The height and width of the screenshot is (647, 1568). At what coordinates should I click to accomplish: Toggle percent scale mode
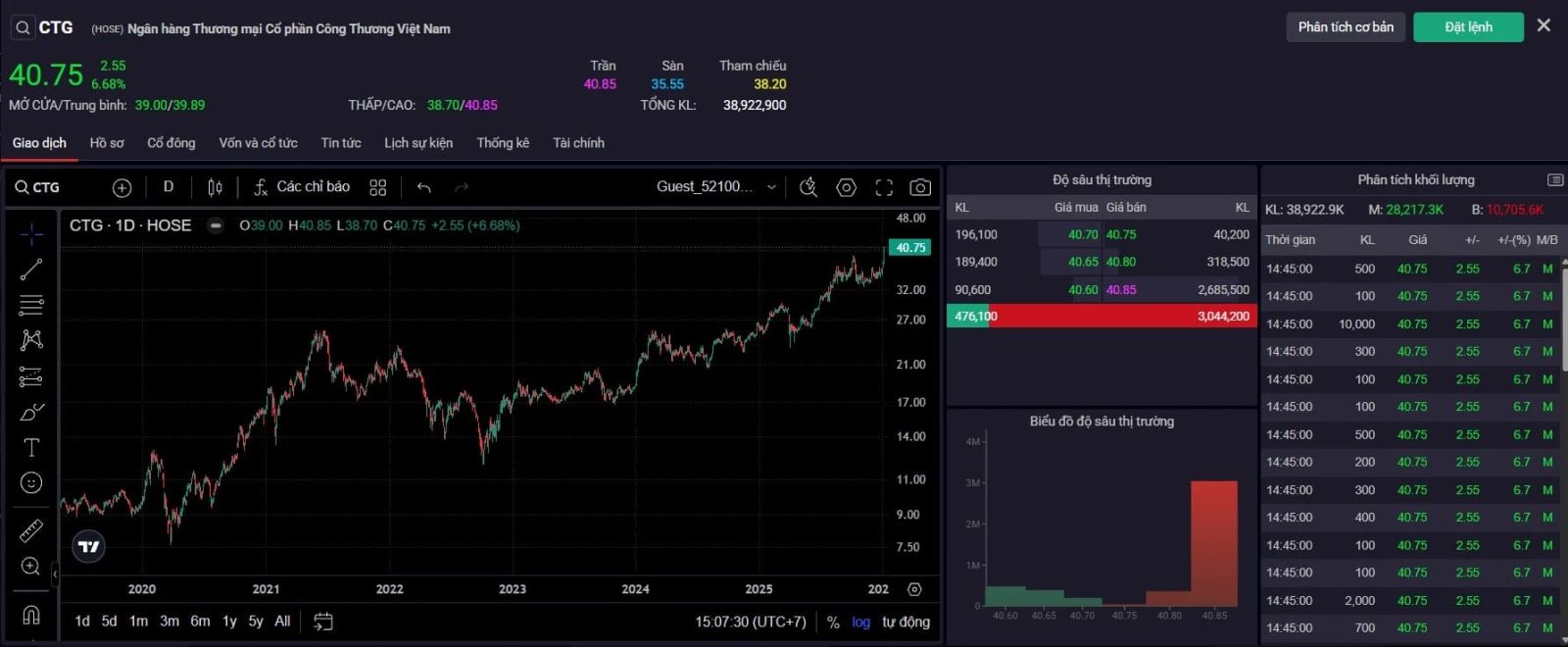[833, 622]
